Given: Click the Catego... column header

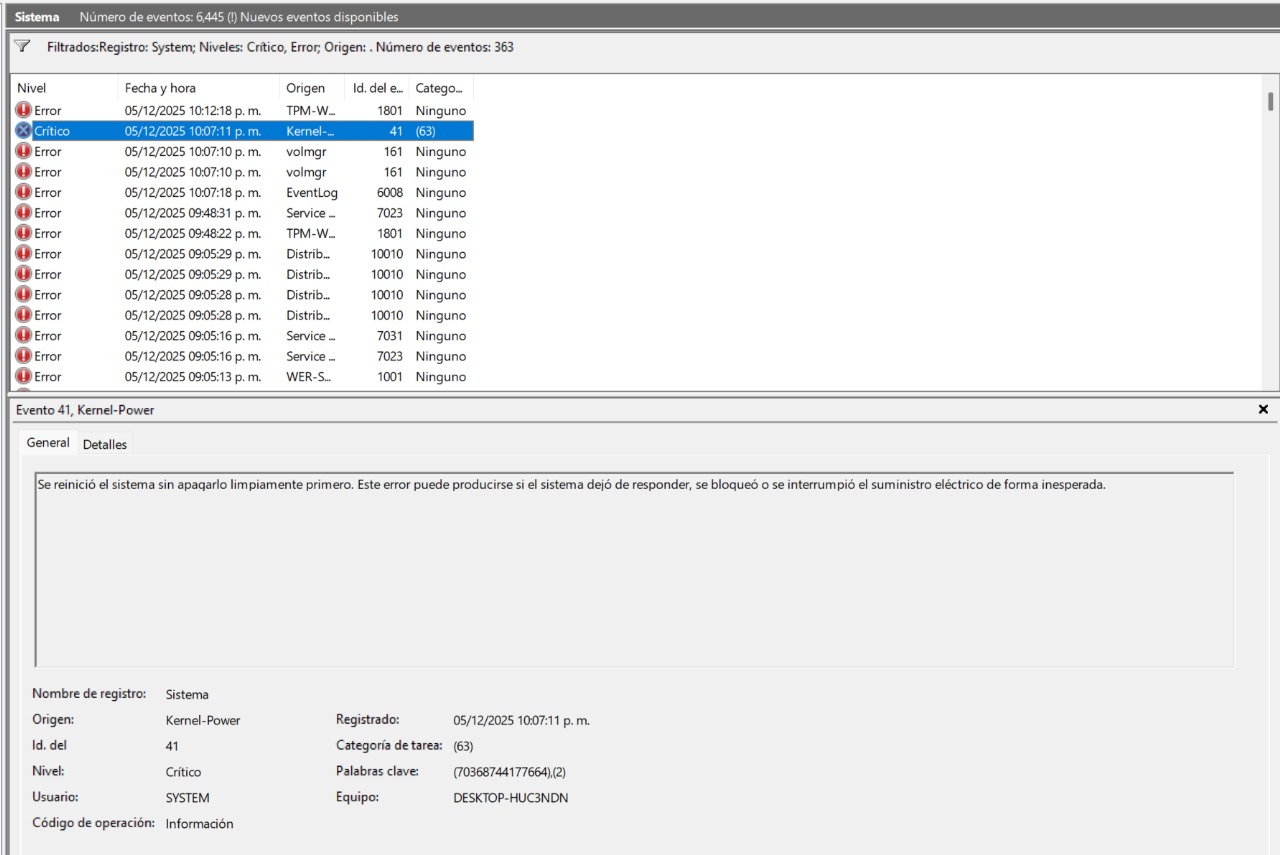Looking at the screenshot, I should coord(440,88).
